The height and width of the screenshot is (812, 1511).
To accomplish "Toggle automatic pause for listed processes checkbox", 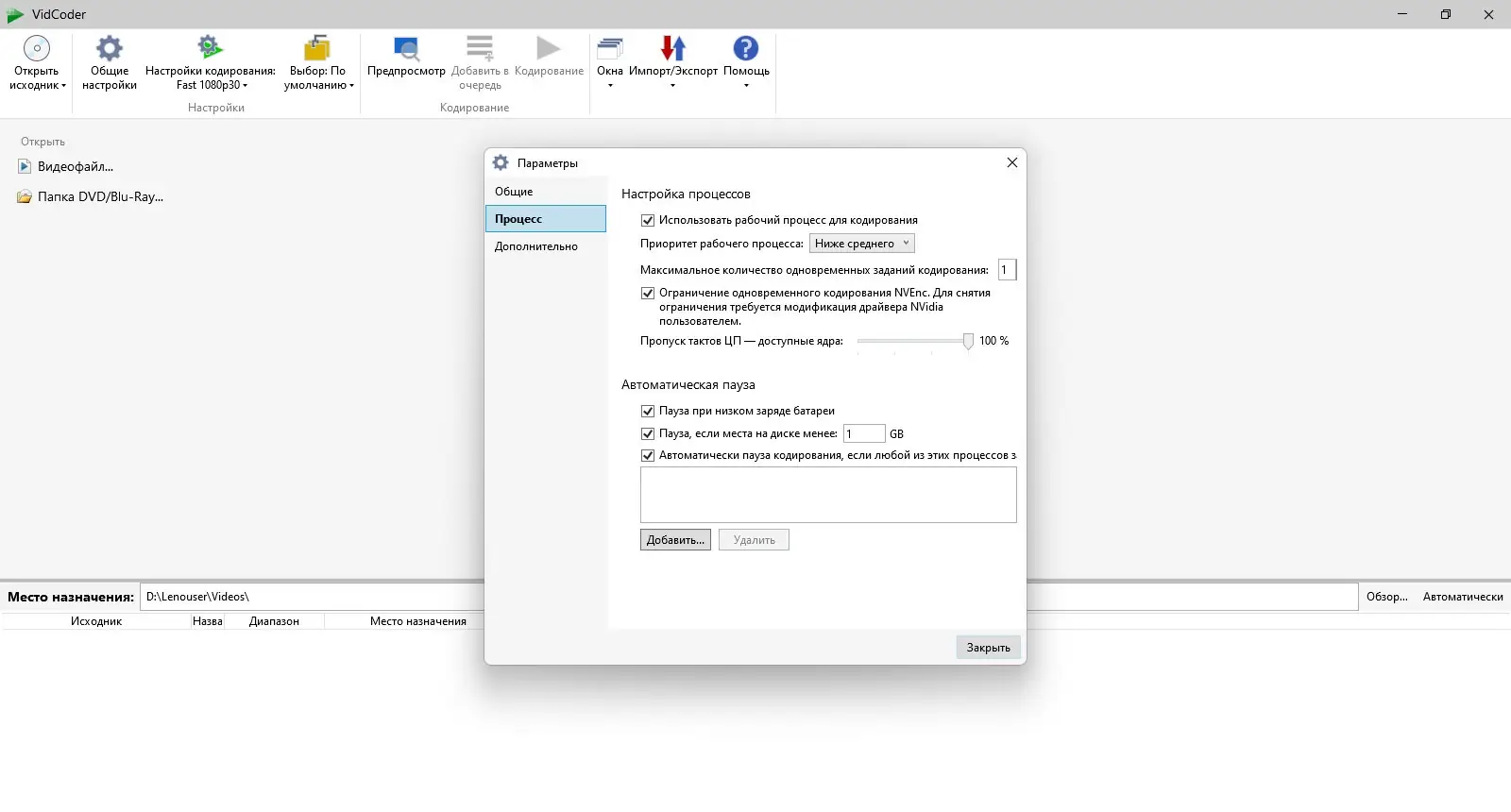I will click(x=648, y=456).
